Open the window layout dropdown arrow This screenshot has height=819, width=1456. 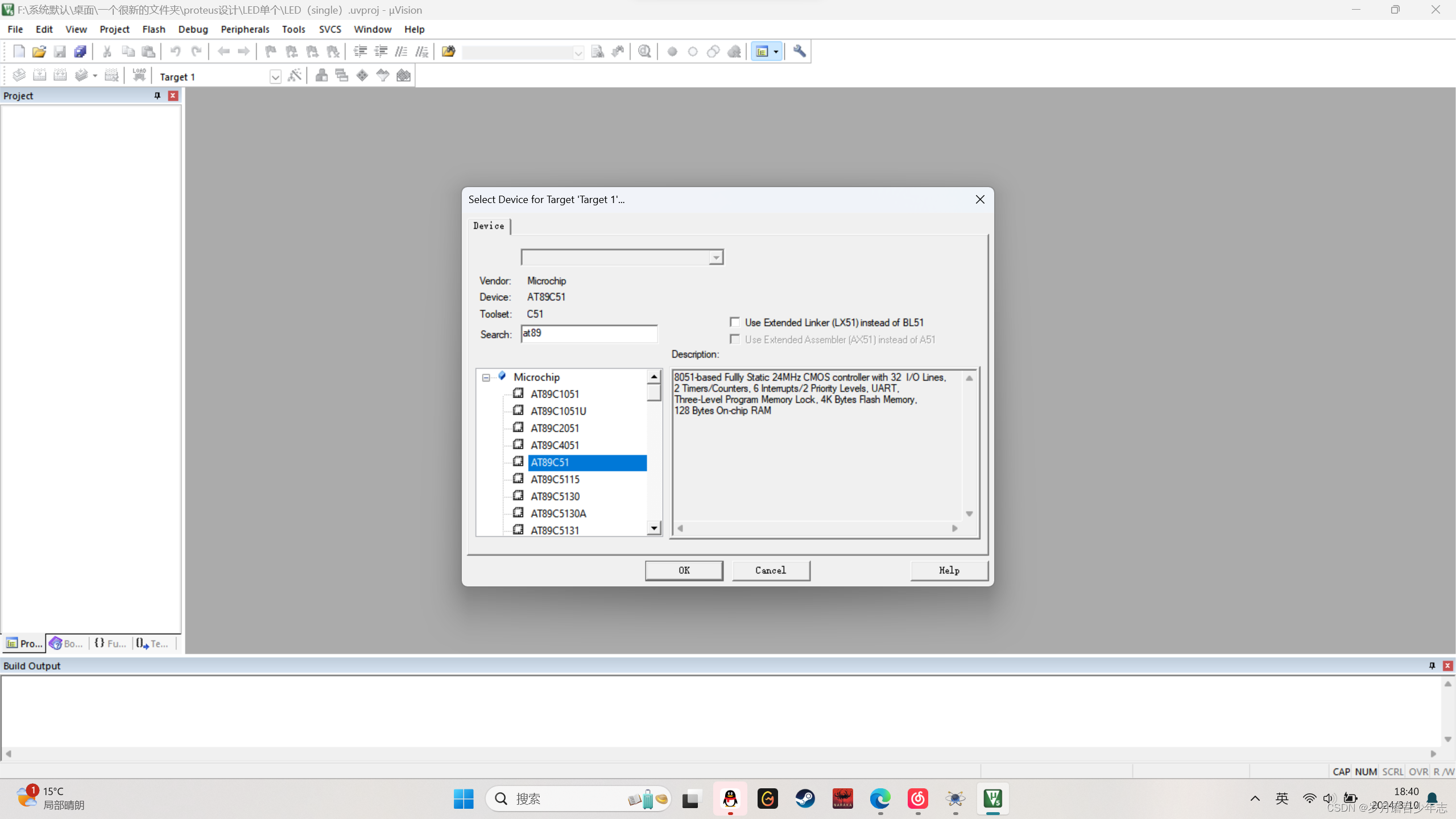pyautogui.click(x=776, y=52)
